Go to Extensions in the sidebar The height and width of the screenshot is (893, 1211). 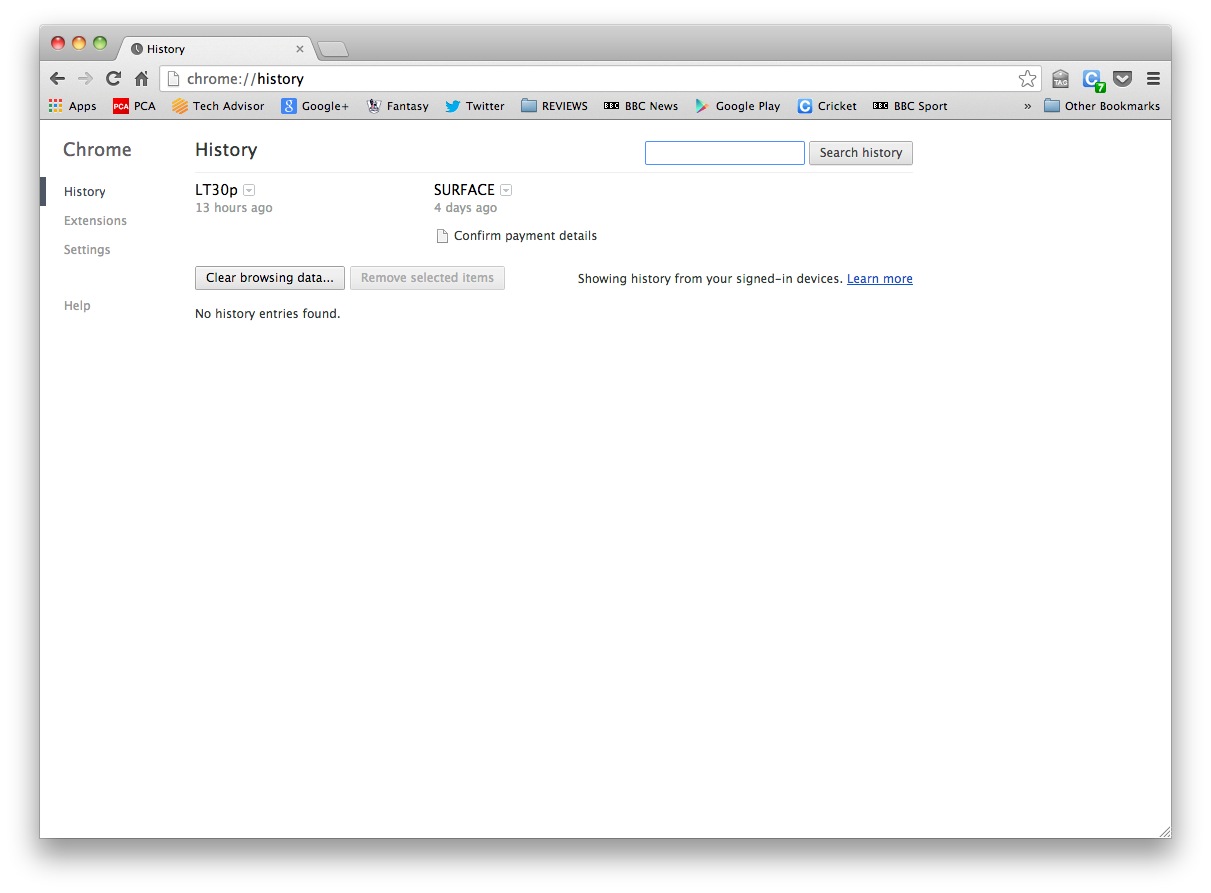pyautogui.click(x=95, y=221)
